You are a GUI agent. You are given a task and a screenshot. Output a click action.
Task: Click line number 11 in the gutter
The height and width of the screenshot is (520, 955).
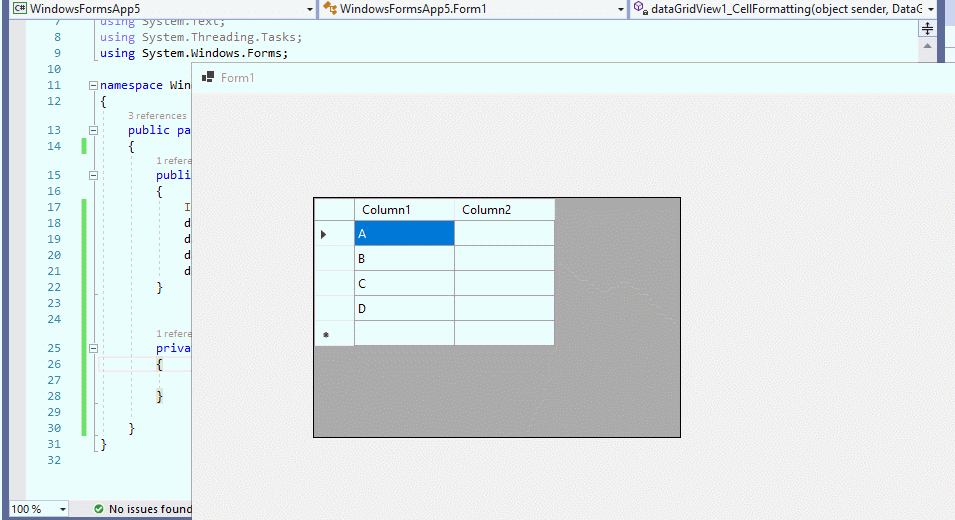click(x=54, y=85)
